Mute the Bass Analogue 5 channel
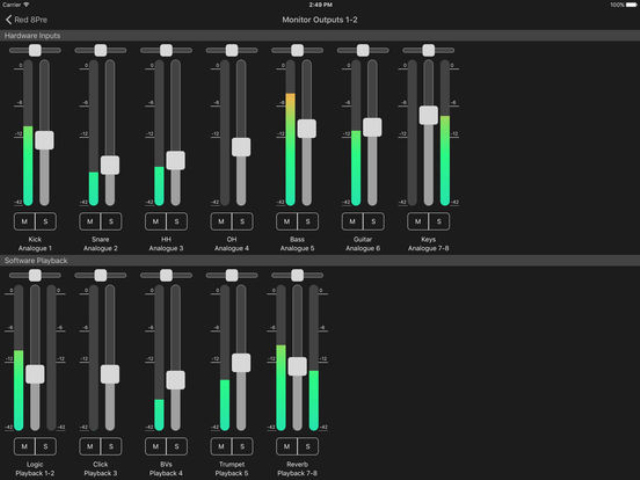640x480 pixels. click(x=287, y=221)
